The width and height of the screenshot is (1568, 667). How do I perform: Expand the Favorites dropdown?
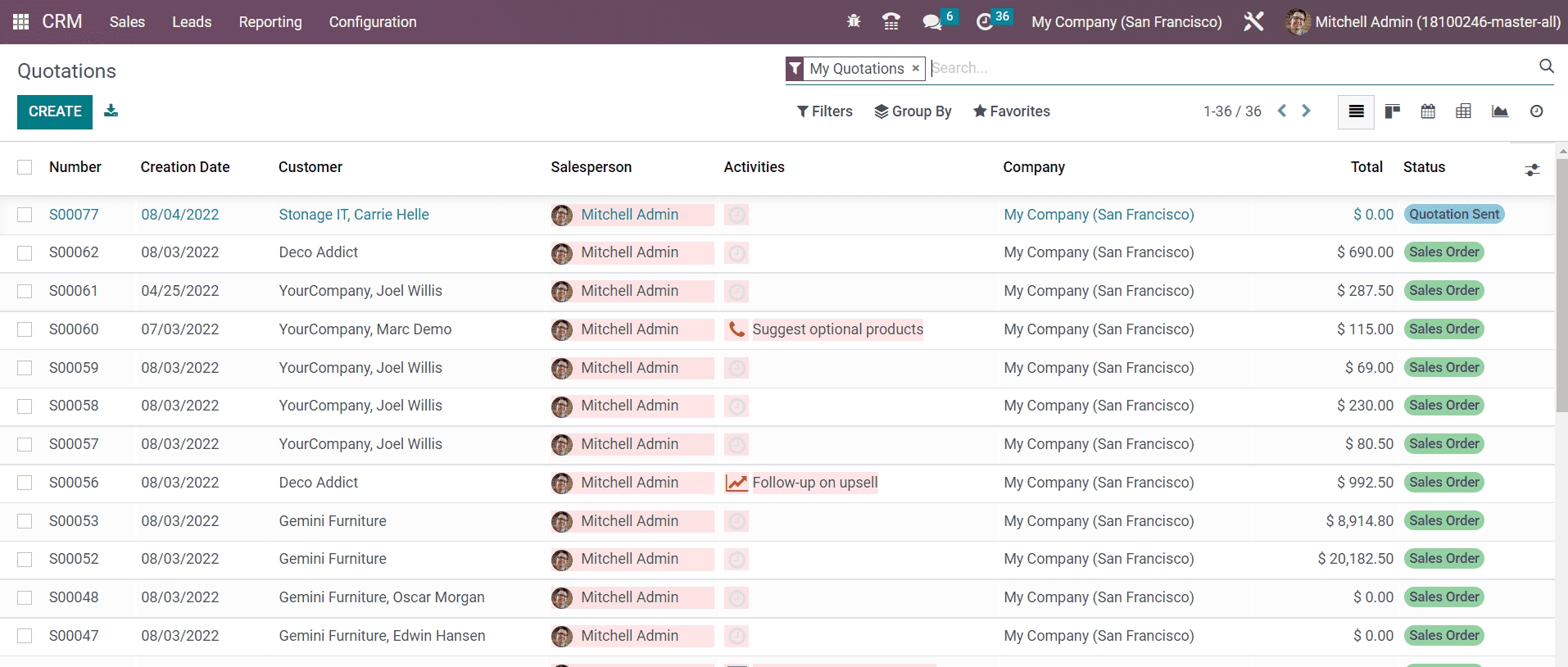pyautogui.click(x=1011, y=111)
